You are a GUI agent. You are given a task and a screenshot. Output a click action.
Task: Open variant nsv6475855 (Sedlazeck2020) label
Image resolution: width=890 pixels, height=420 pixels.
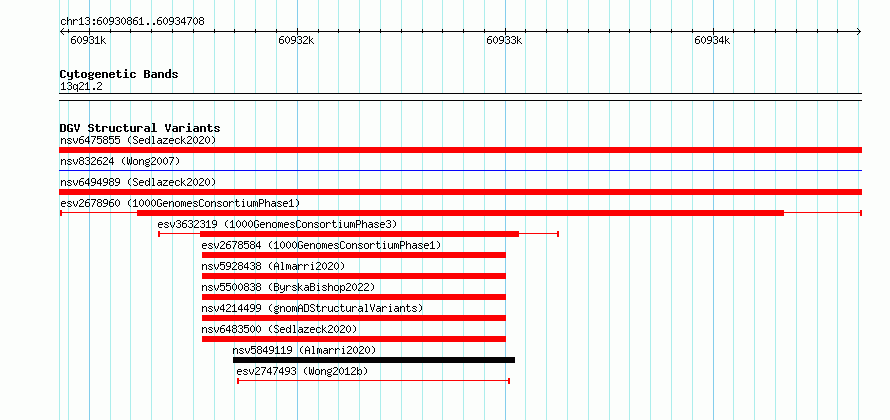point(138,140)
